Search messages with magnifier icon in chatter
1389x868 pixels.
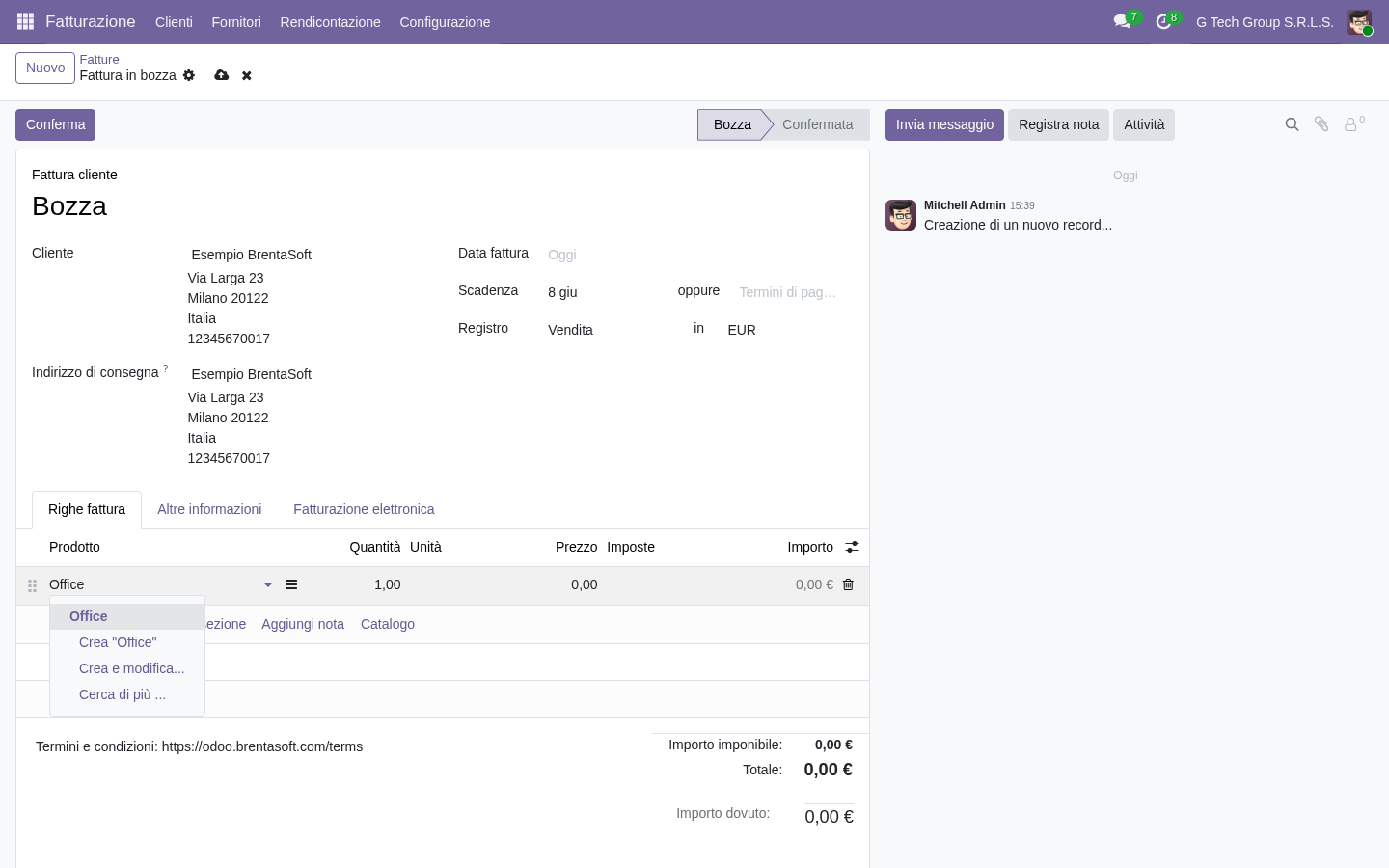coord(1292,124)
